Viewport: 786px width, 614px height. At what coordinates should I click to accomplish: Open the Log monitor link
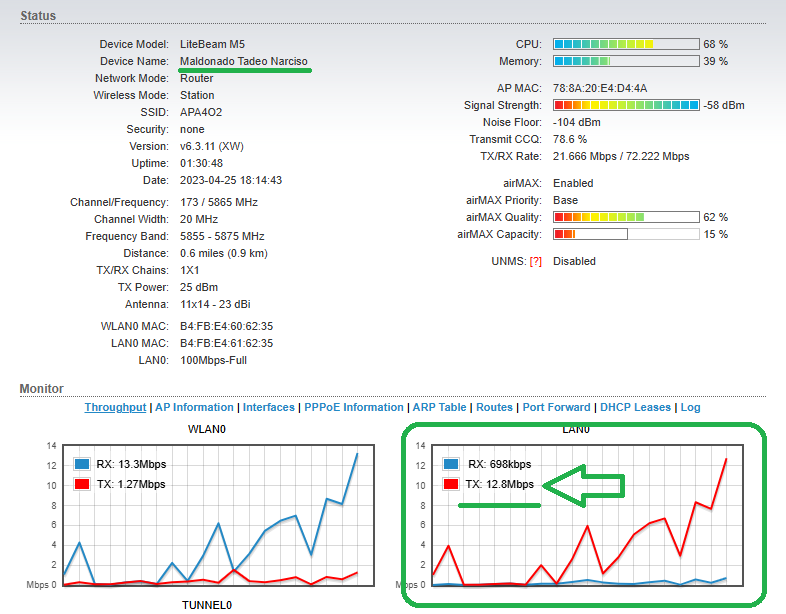[690, 407]
